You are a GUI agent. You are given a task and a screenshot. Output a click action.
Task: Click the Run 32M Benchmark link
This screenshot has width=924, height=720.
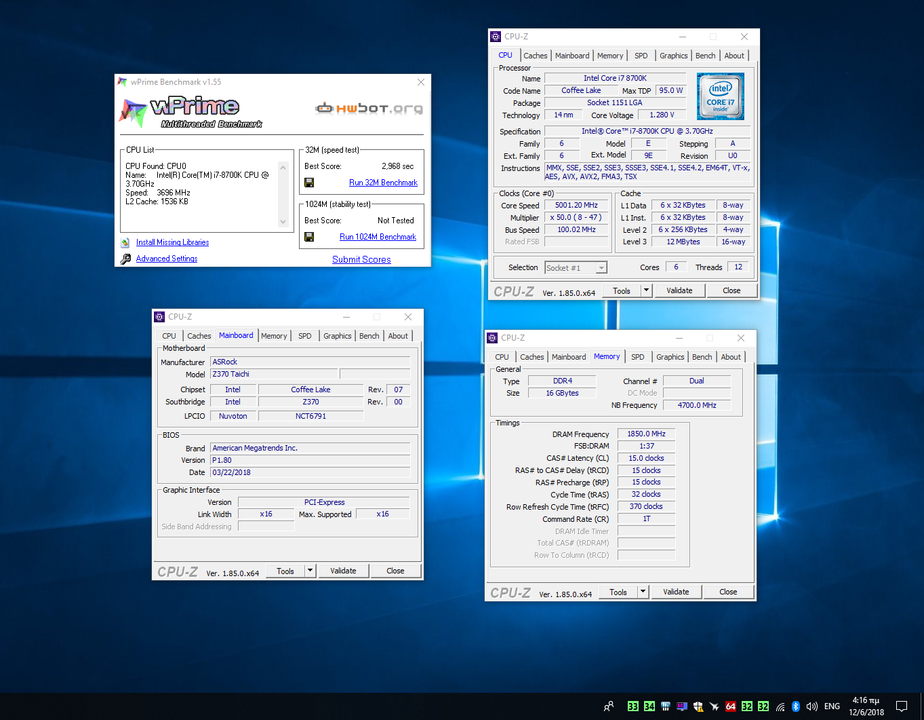click(383, 183)
